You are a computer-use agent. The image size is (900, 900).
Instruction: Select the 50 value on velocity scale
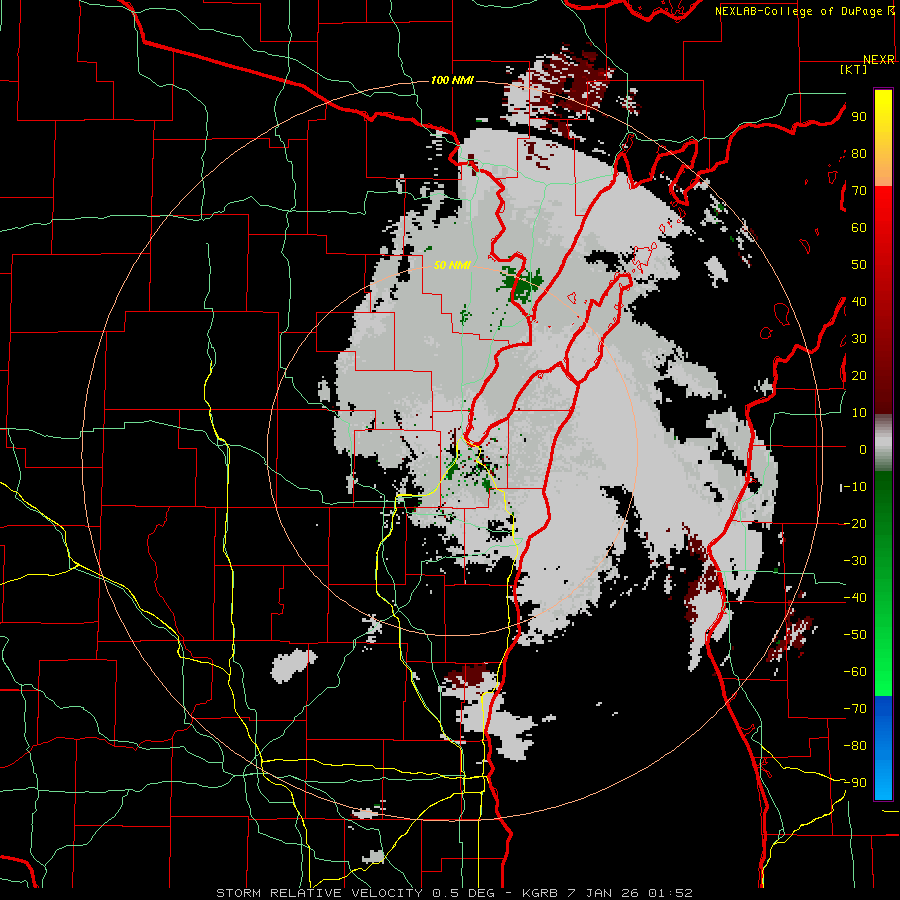(x=859, y=265)
